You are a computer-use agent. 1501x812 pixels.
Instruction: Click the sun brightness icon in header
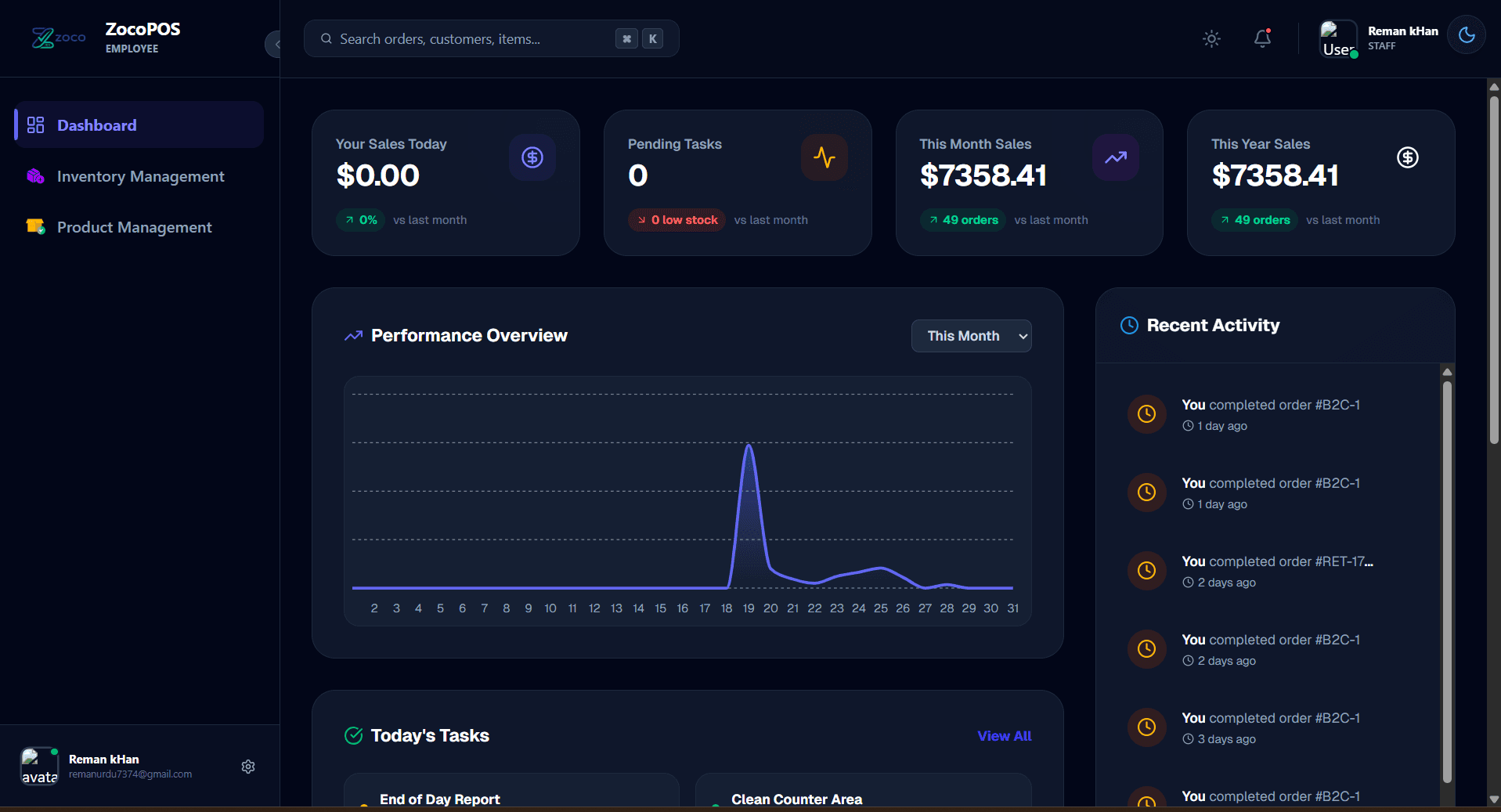[x=1211, y=38]
